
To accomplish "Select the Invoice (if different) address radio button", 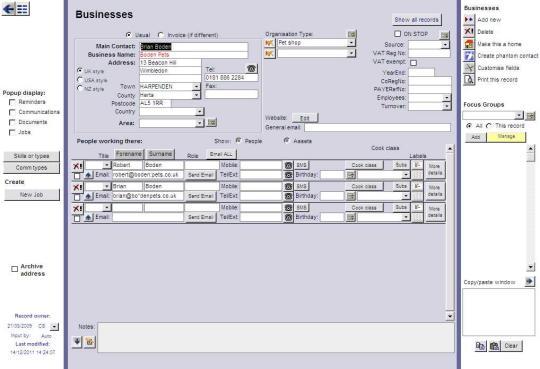I will pos(161,35).
